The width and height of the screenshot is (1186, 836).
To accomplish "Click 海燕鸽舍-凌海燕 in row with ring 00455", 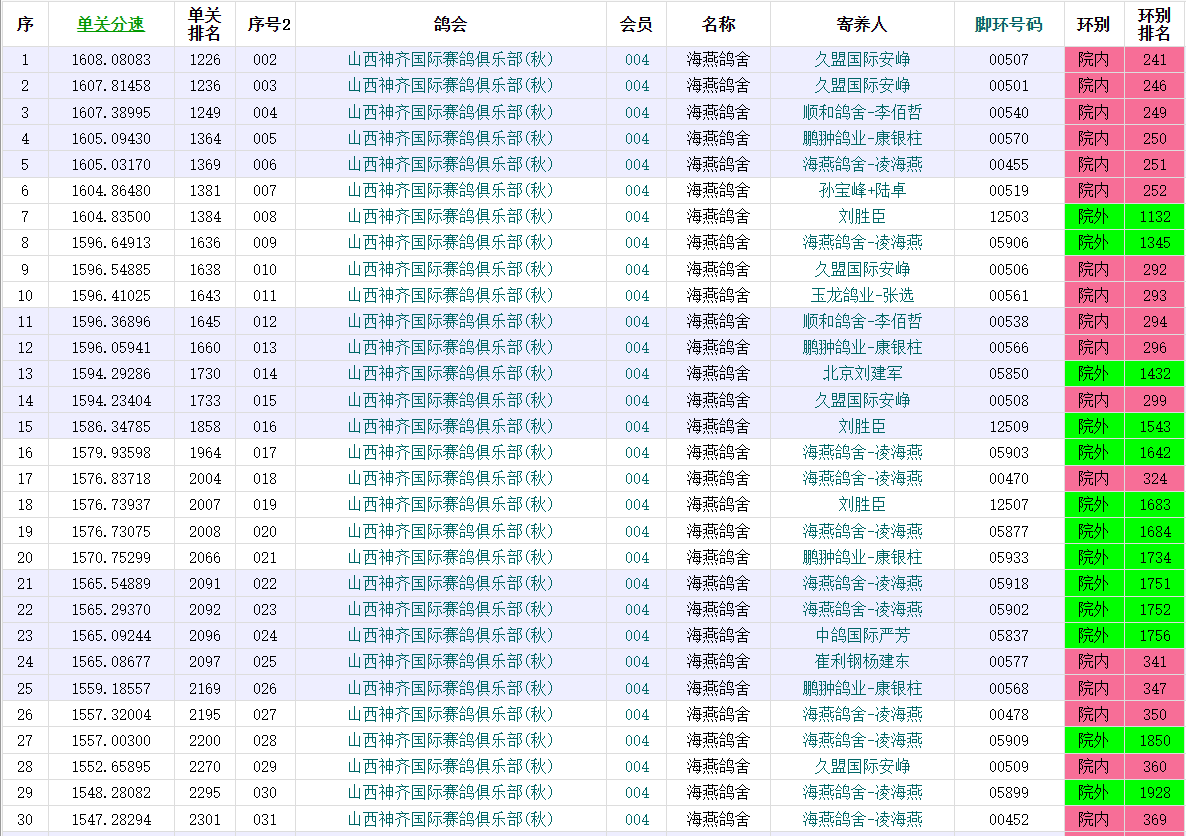I will pyautogui.click(x=862, y=164).
